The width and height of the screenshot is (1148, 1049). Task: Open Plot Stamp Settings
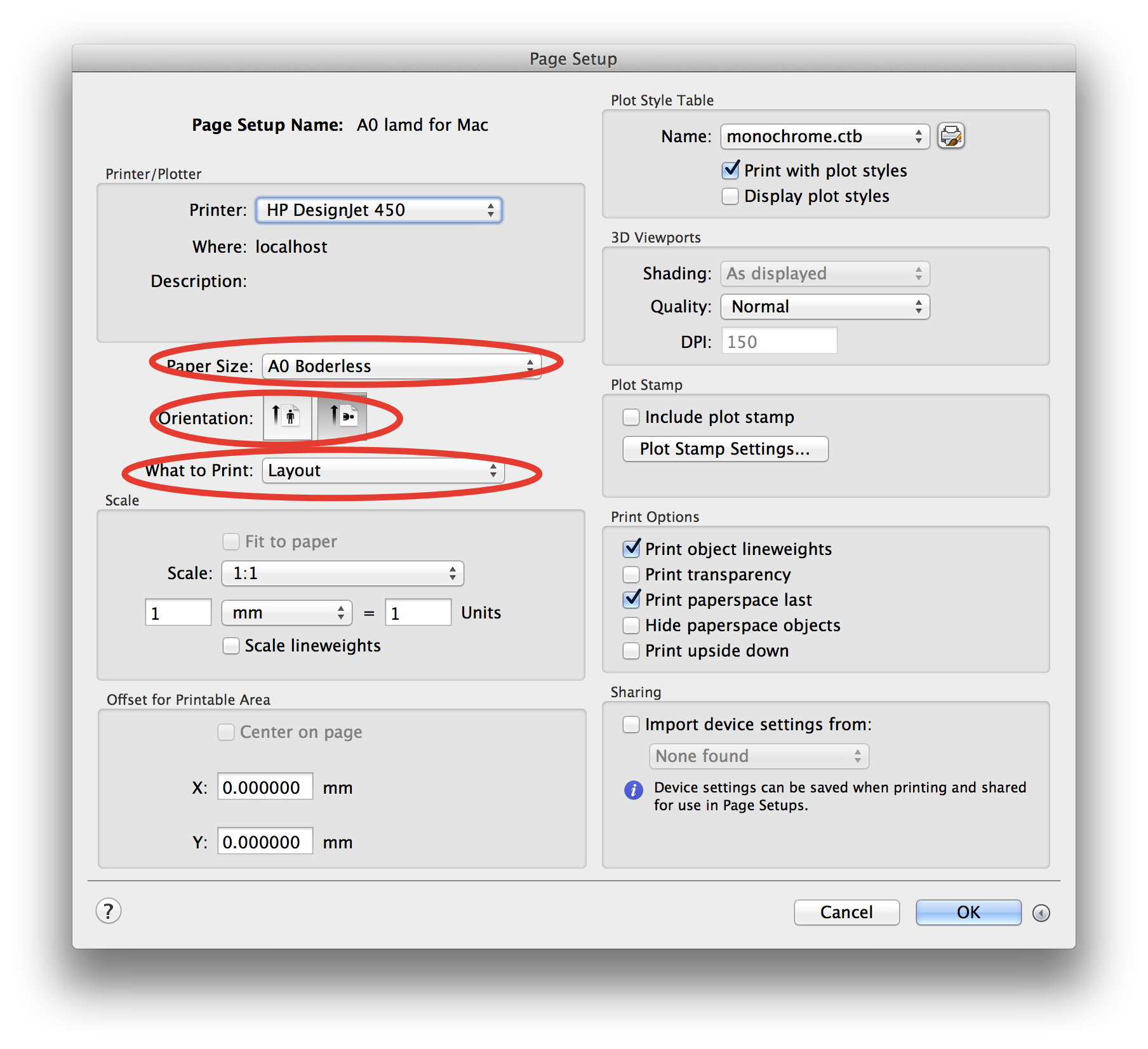(724, 449)
